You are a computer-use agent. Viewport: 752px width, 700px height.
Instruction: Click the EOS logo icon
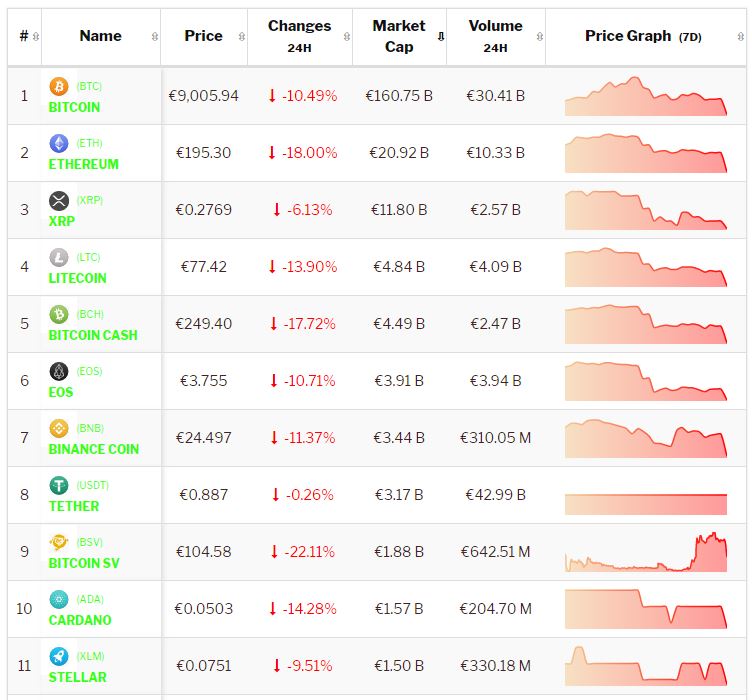tap(59, 372)
